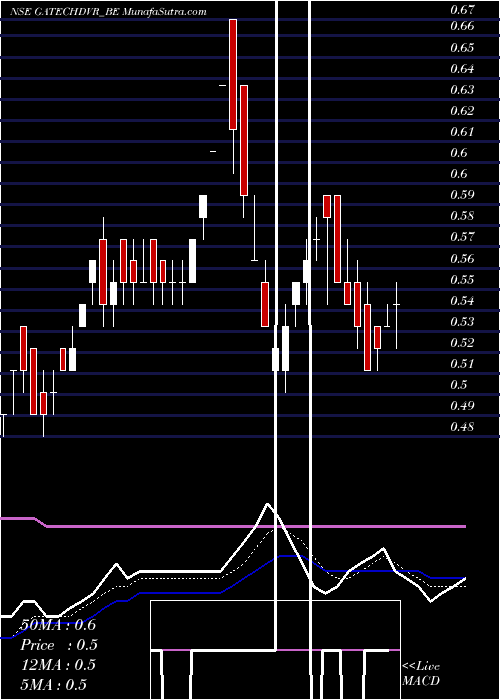
Task: Click the 0.64 price axis label
Action: [x=462, y=69]
